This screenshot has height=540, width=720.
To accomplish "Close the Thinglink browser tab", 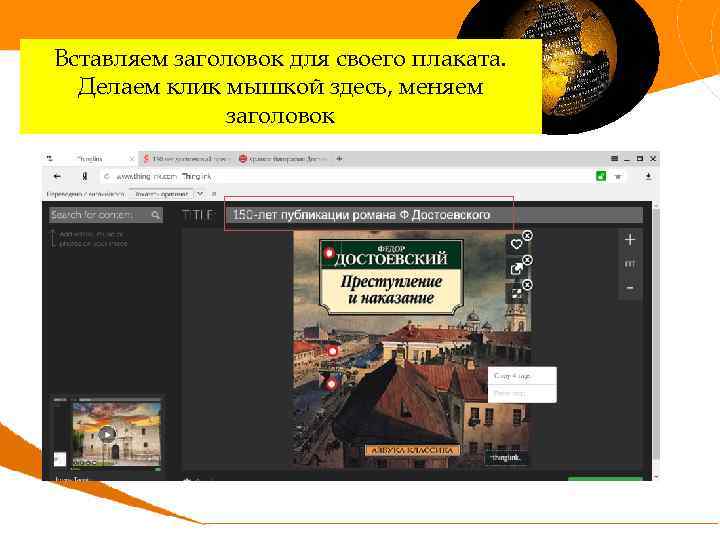I will click(132, 159).
